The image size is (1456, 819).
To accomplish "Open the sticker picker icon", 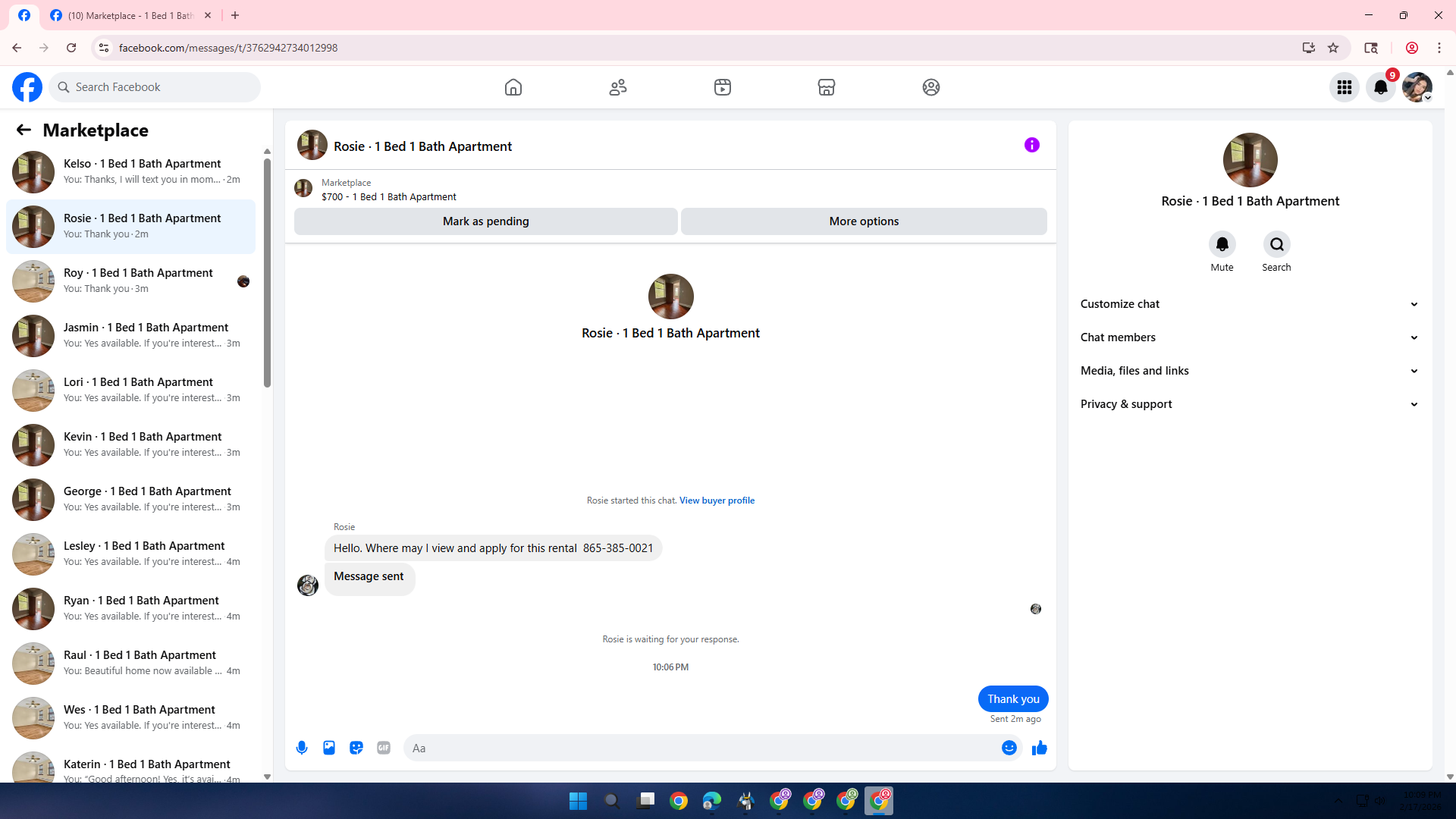I will point(356,748).
